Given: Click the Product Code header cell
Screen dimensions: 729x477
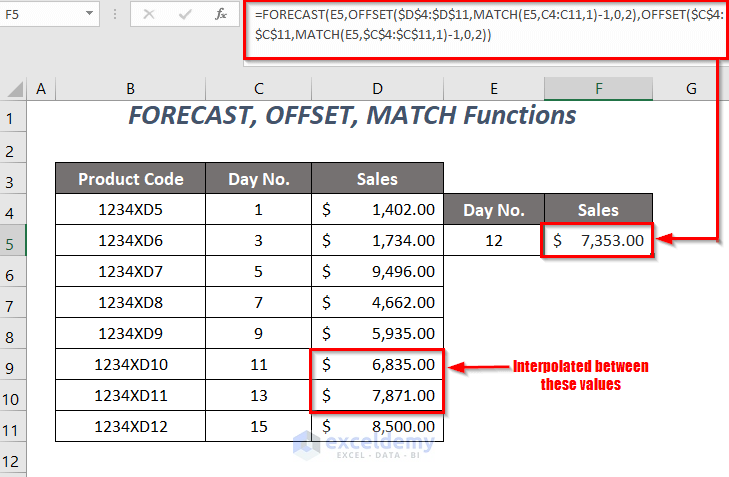Looking at the screenshot, I should [x=130, y=179].
